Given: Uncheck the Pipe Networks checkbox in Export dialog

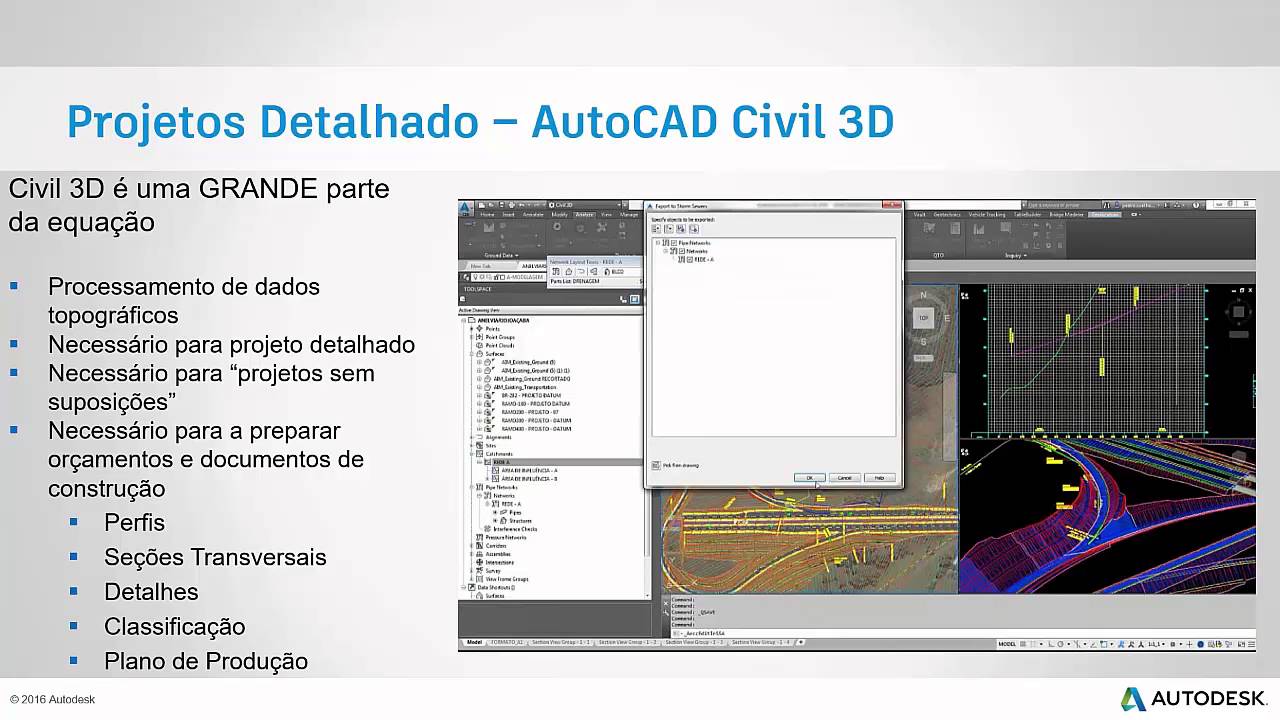Looking at the screenshot, I should (674, 243).
